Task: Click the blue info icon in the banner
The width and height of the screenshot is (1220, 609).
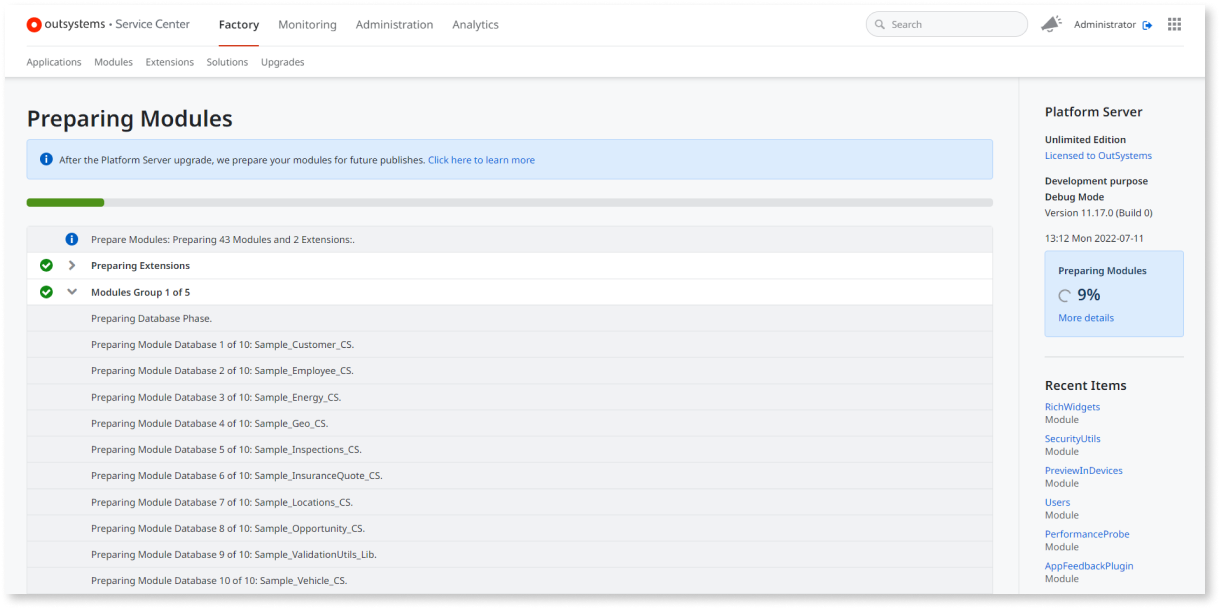Action: (x=46, y=158)
